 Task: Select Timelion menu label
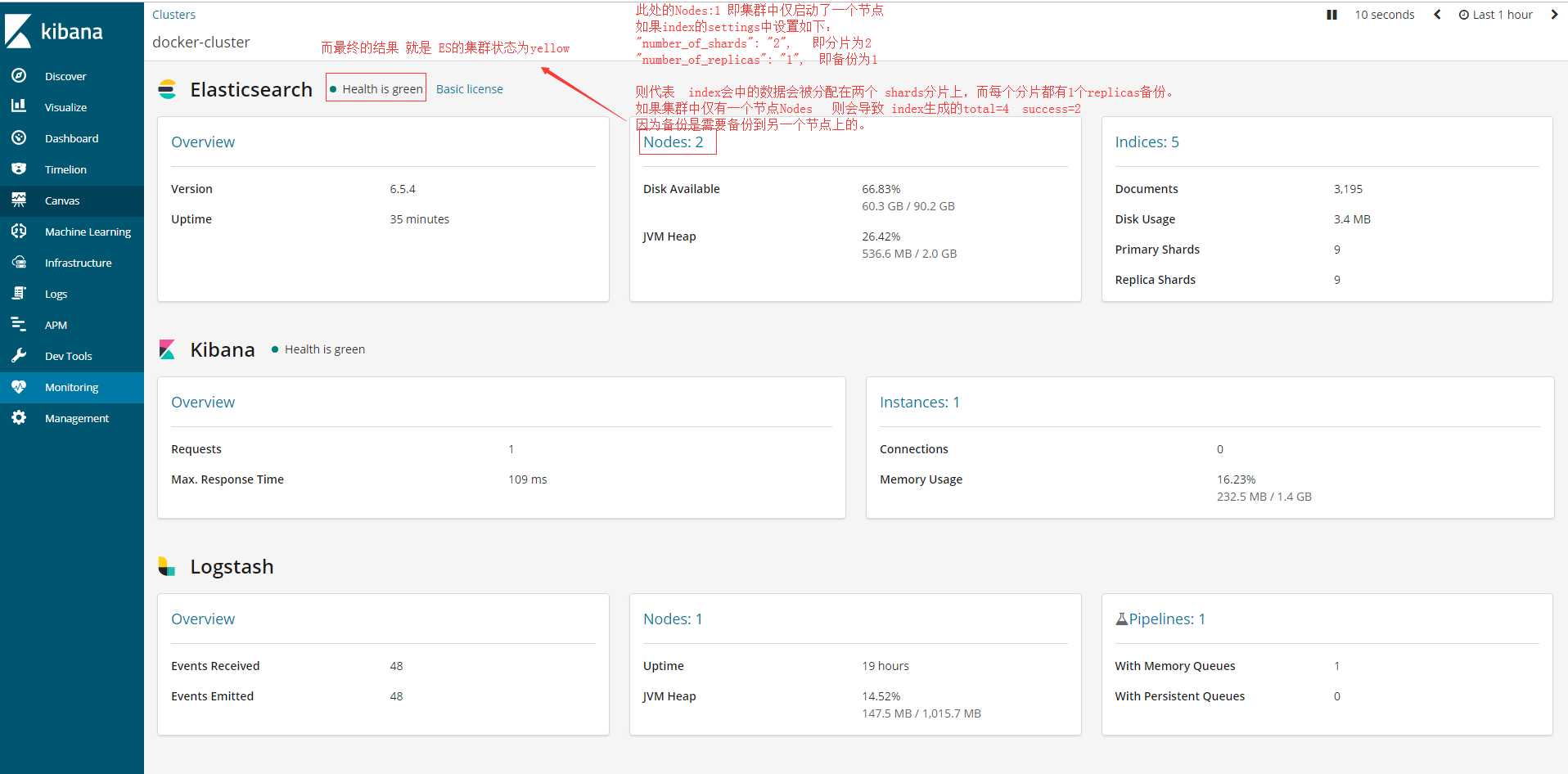65,169
